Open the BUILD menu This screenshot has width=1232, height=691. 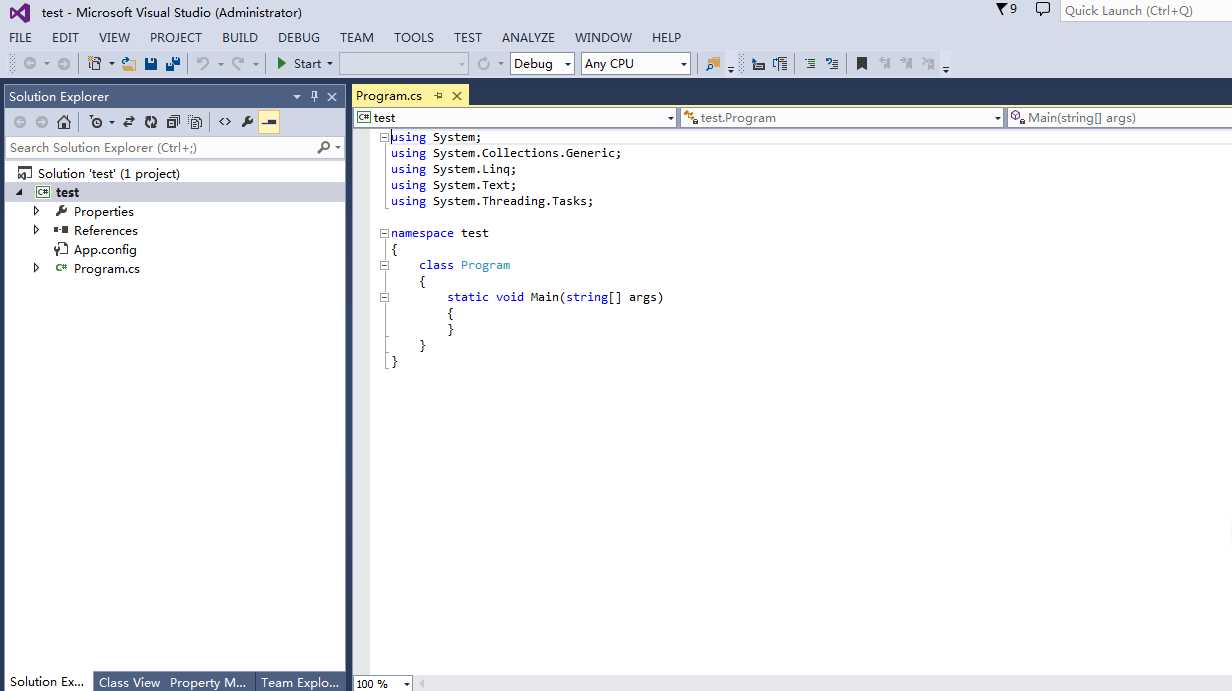(240, 37)
